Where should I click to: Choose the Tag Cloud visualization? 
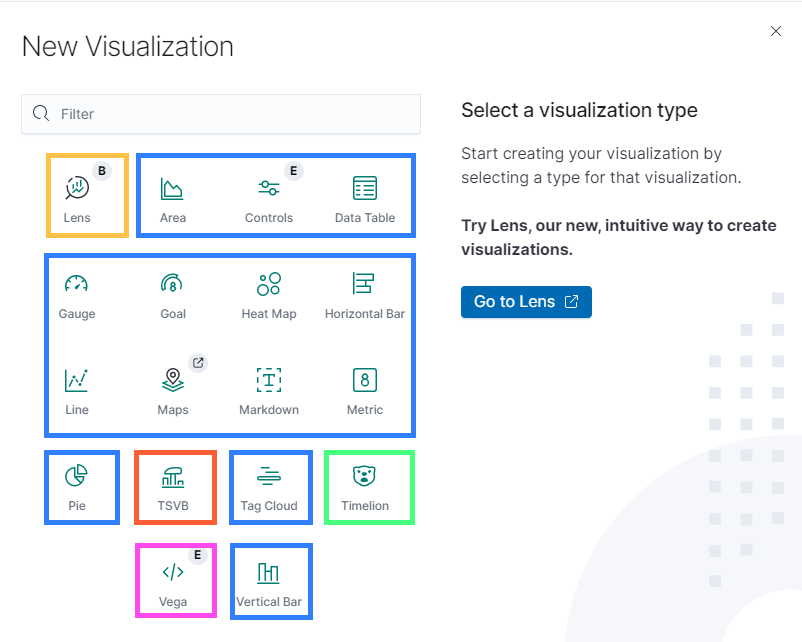point(271,488)
